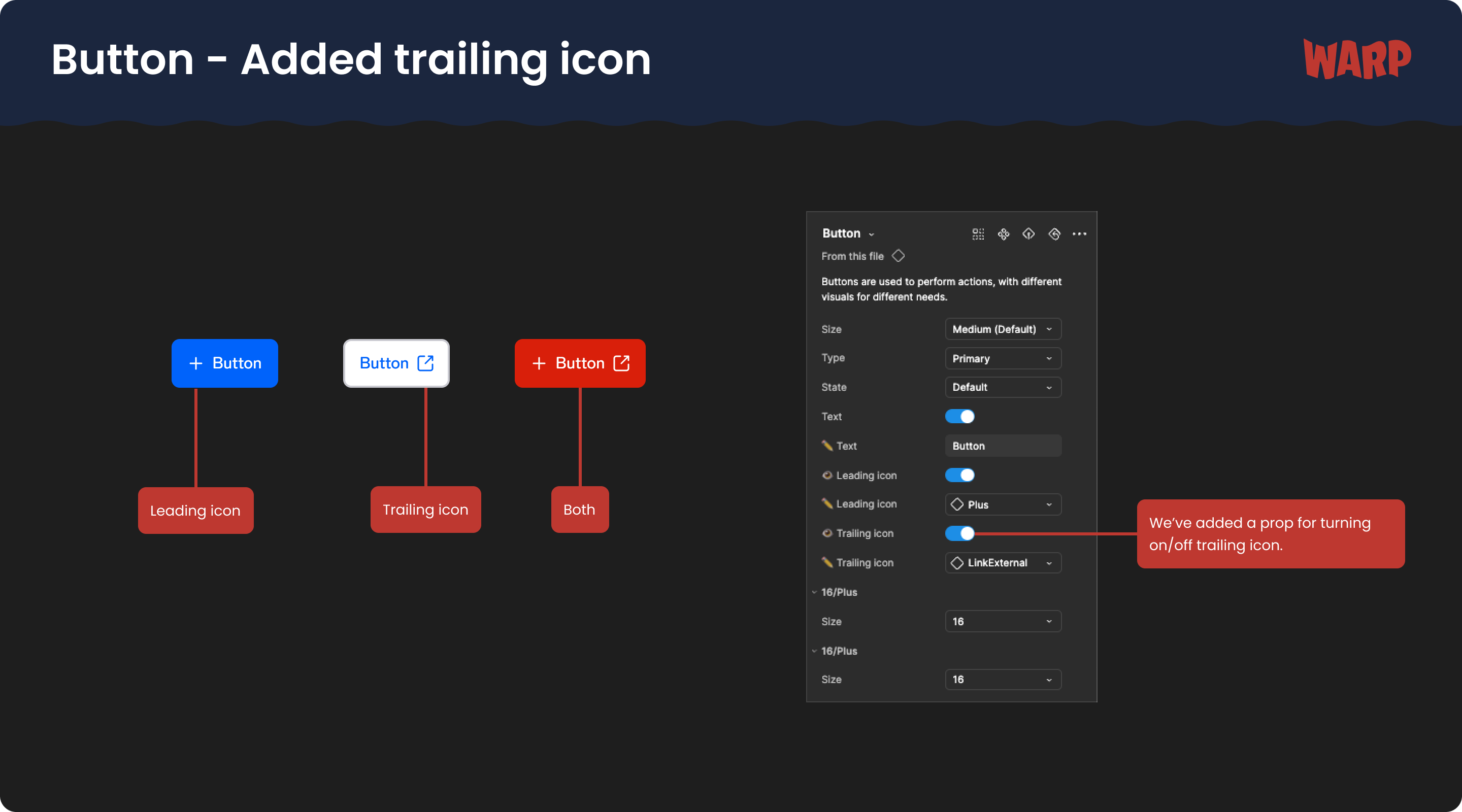The width and height of the screenshot is (1462, 812).
Task: Open the Type Primary dropdown
Action: tap(1003, 359)
